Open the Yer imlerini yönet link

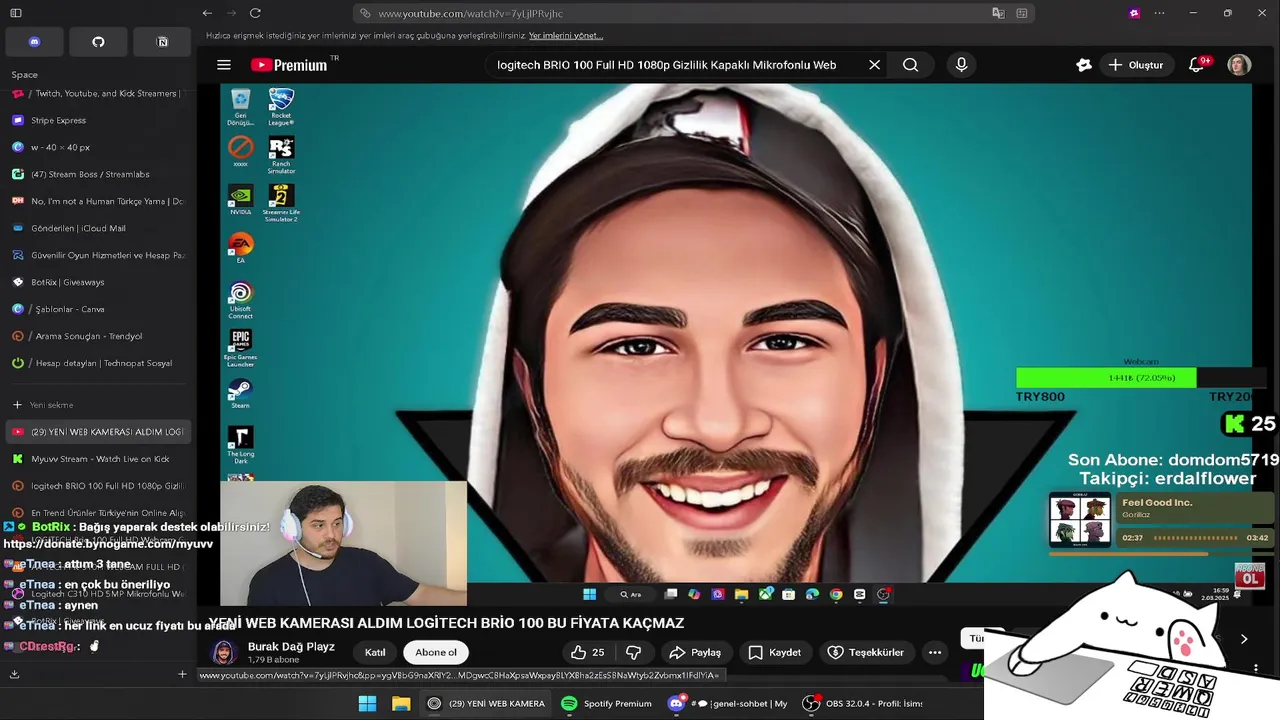(566, 35)
